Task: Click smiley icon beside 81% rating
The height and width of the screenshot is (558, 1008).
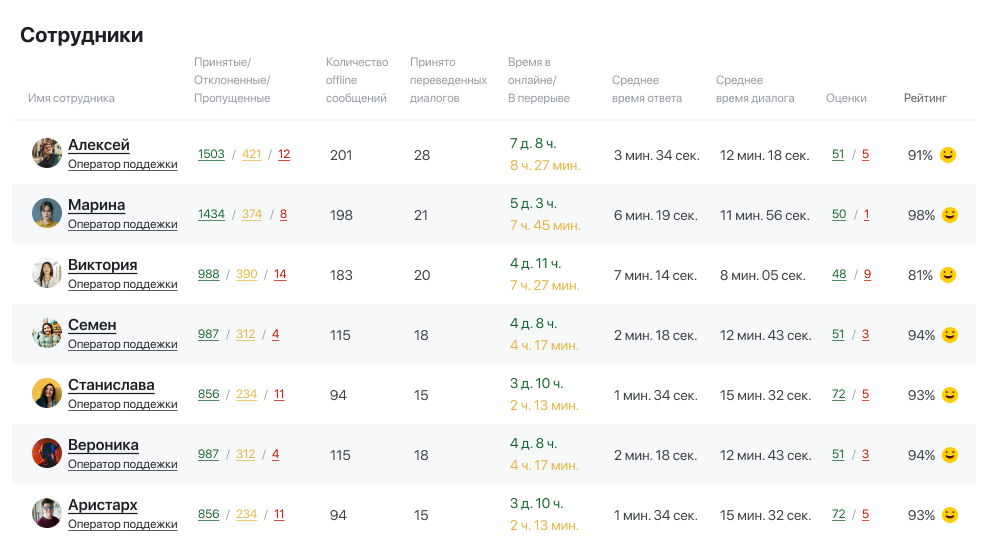Action: click(x=950, y=275)
